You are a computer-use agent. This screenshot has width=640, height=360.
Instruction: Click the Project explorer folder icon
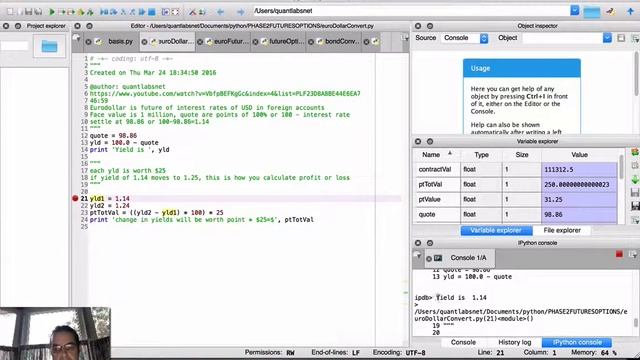tap(49, 46)
